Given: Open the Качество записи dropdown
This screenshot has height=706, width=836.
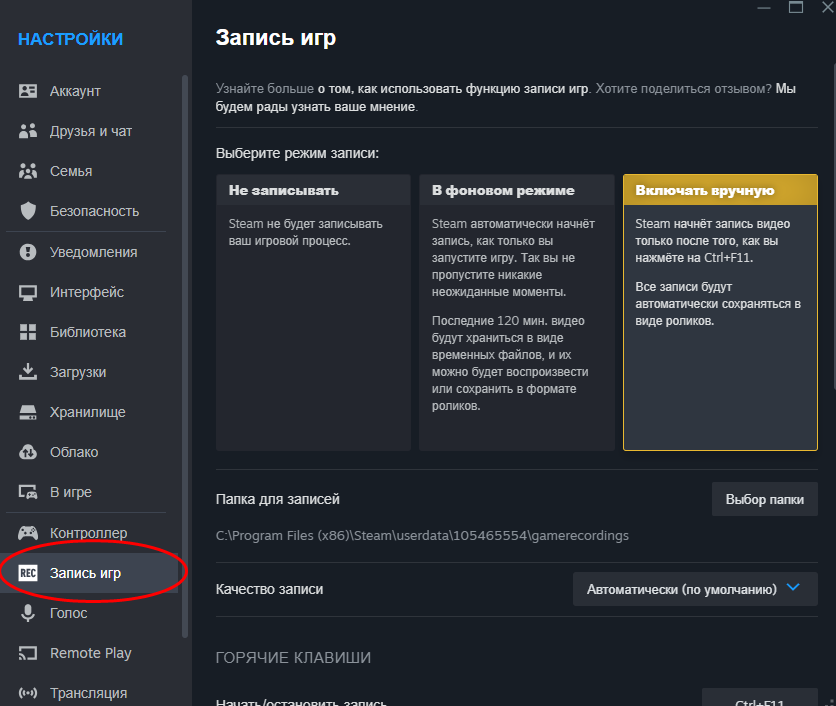Looking at the screenshot, I should [694, 589].
